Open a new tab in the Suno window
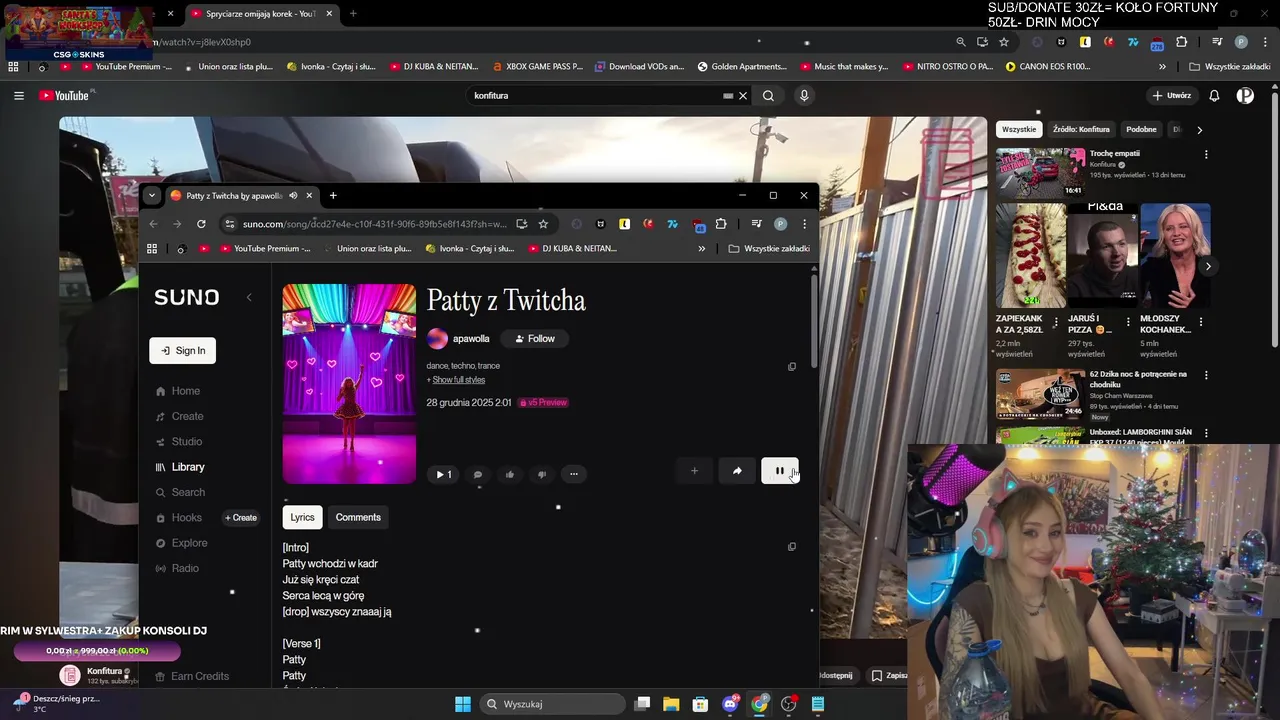The height and width of the screenshot is (720, 1280). [x=333, y=196]
